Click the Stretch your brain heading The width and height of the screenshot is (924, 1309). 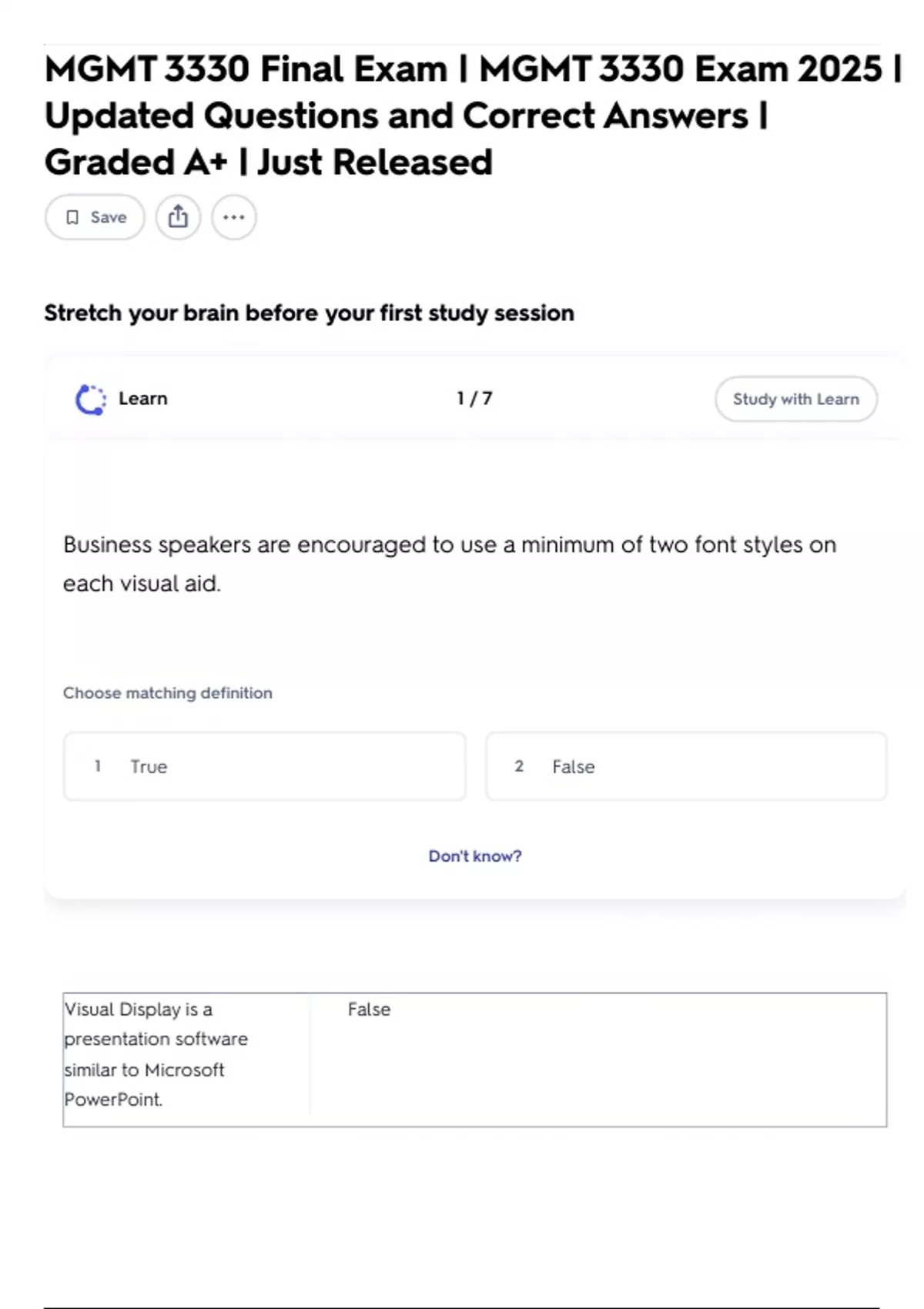click(x=309, y=313)
